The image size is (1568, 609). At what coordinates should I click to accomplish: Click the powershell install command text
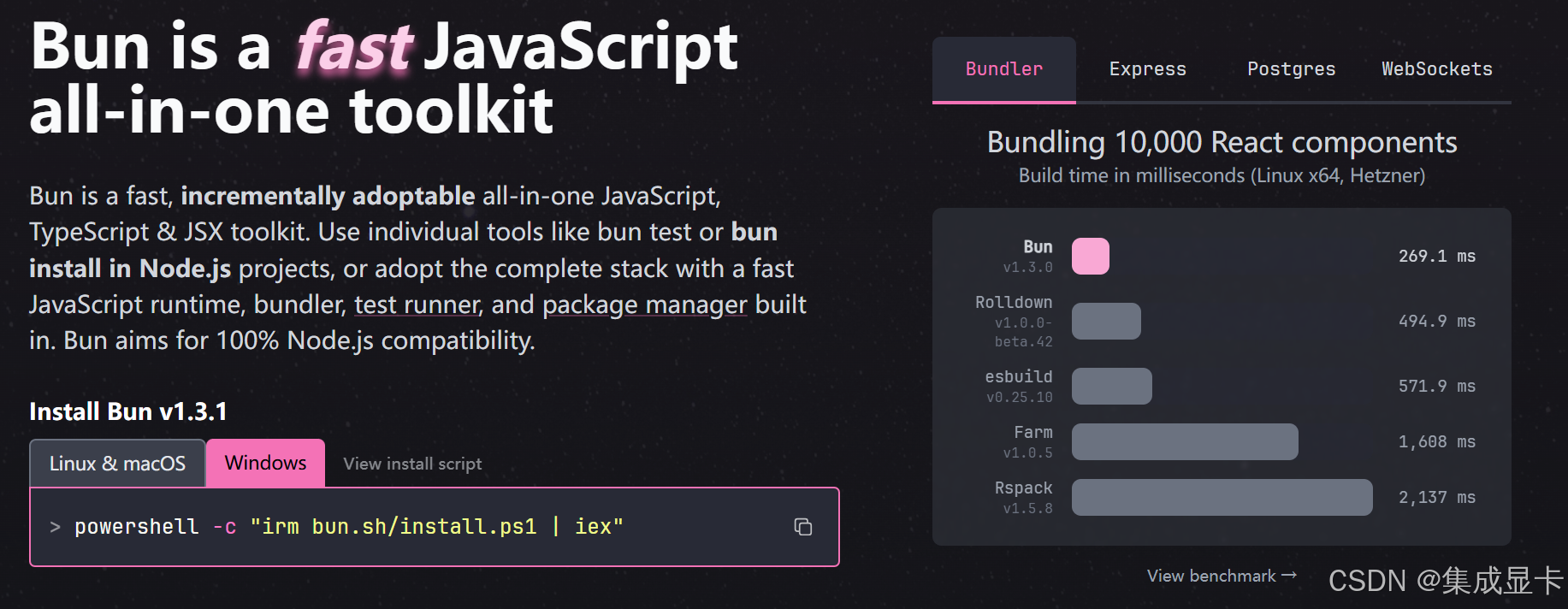[x=349, y=527]
